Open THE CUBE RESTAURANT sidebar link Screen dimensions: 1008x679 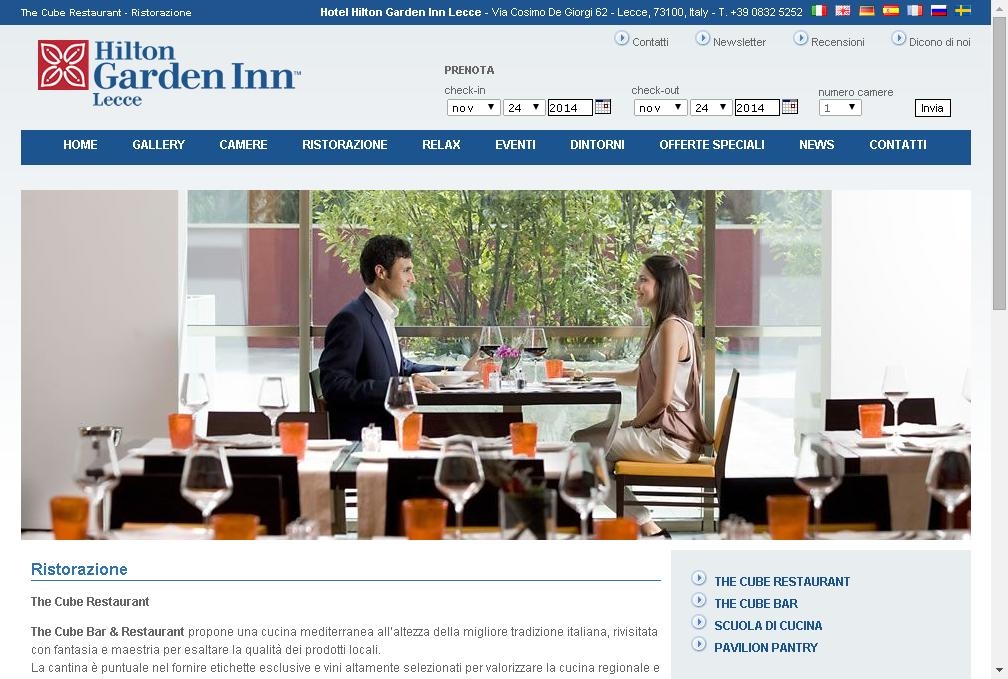coord(782,581)
